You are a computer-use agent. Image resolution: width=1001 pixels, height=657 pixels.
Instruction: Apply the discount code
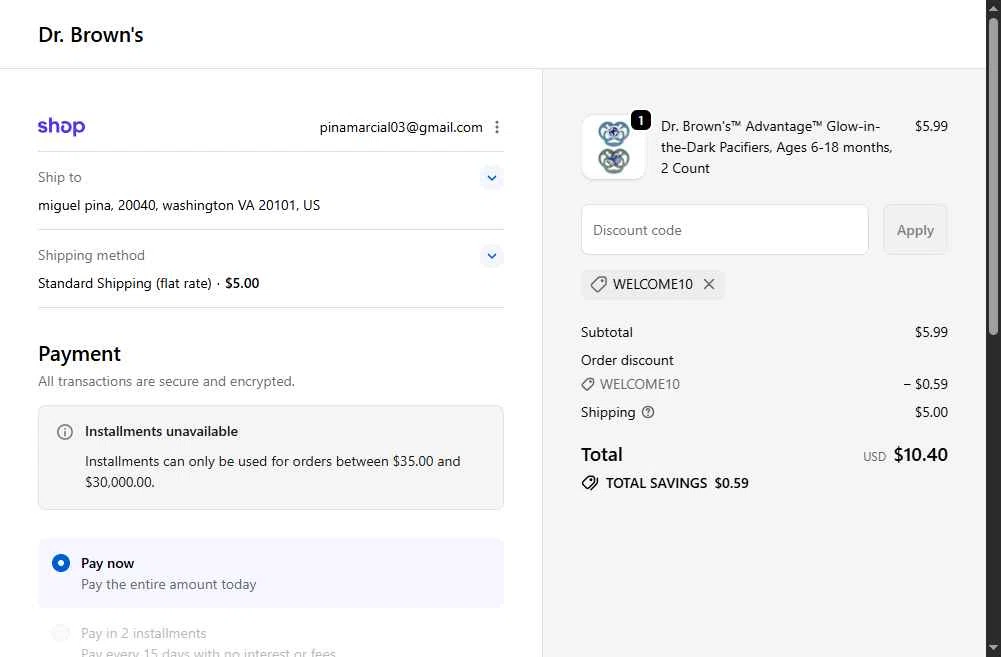pos(915,230)
